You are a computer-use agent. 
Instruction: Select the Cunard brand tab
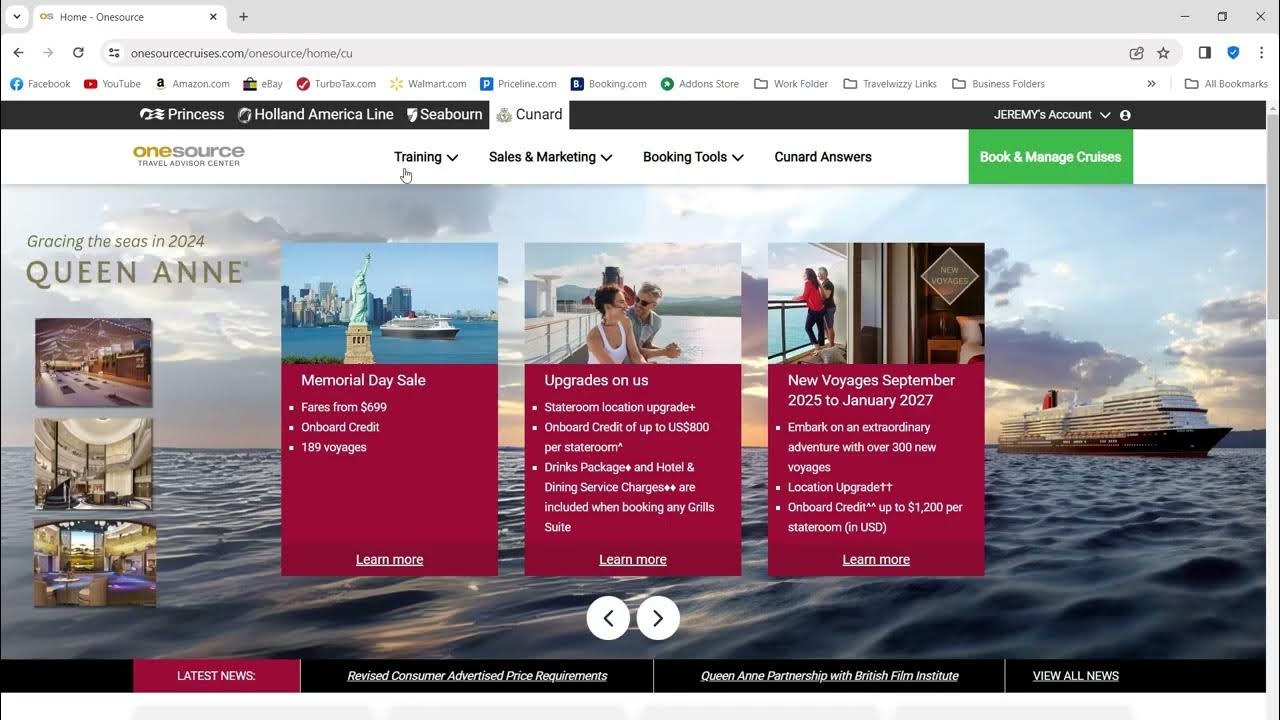coord(529,114)
